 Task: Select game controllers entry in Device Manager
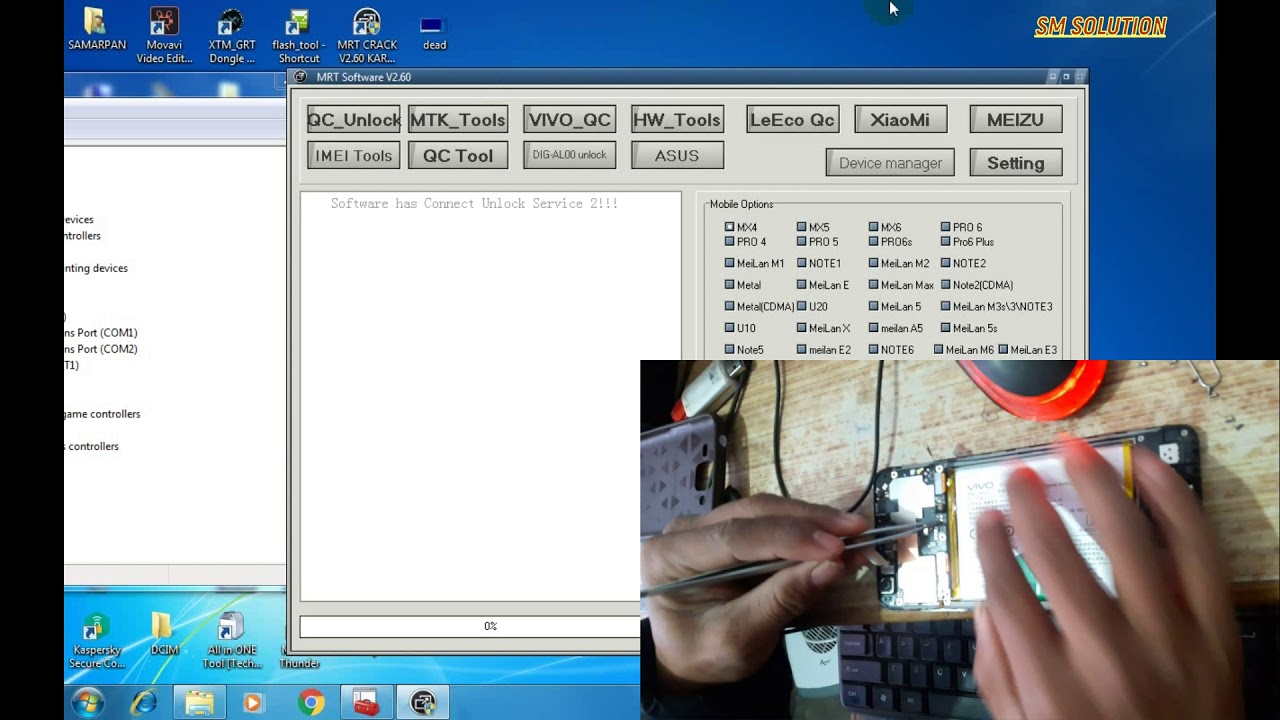tap(102, 414)
